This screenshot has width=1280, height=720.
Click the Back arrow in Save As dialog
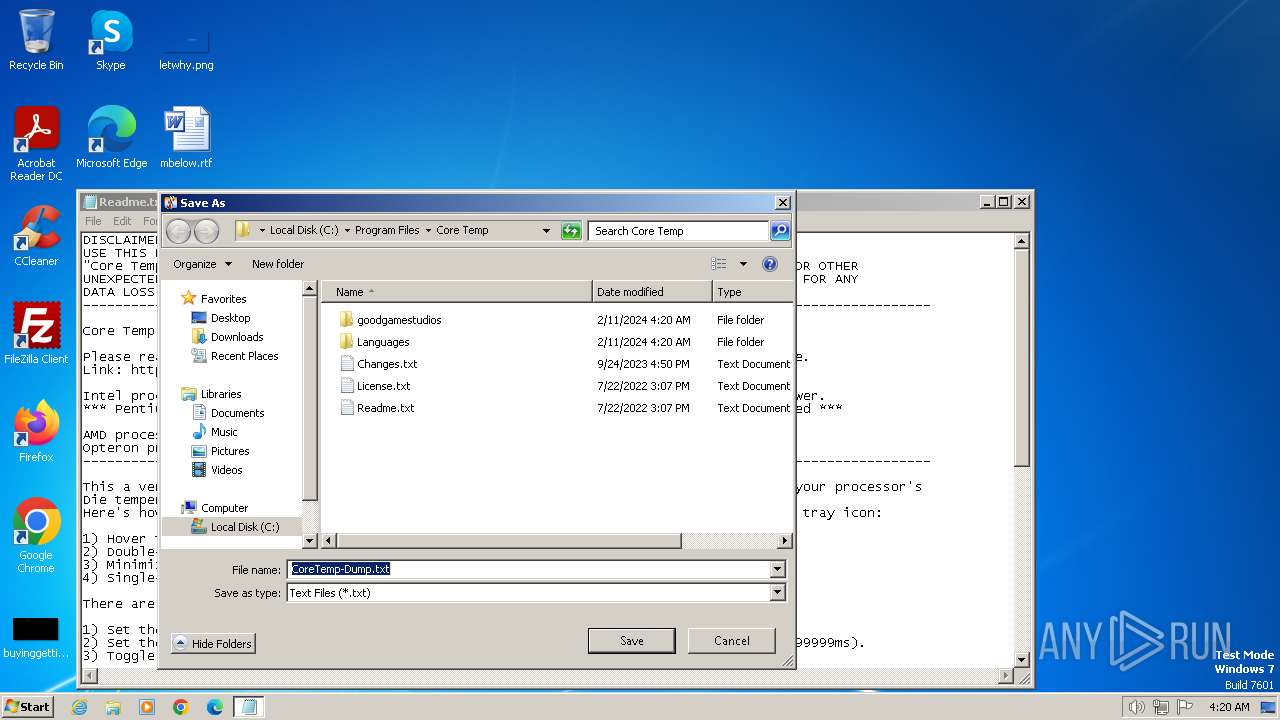[x=178, y=231]
